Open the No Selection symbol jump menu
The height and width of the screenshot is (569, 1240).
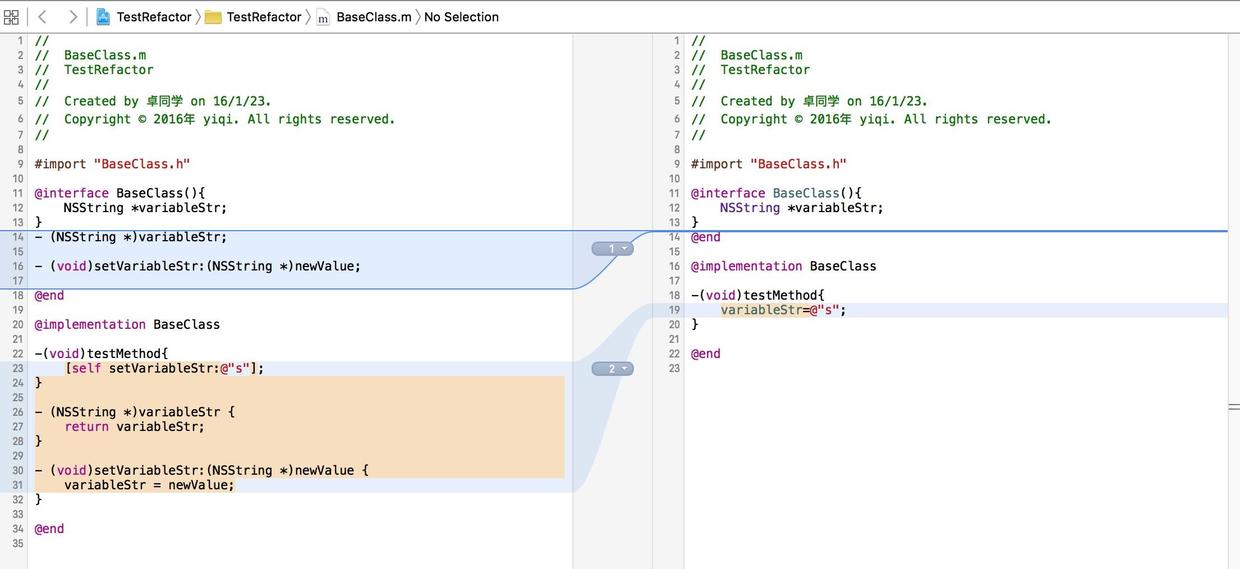coord(461,17)
